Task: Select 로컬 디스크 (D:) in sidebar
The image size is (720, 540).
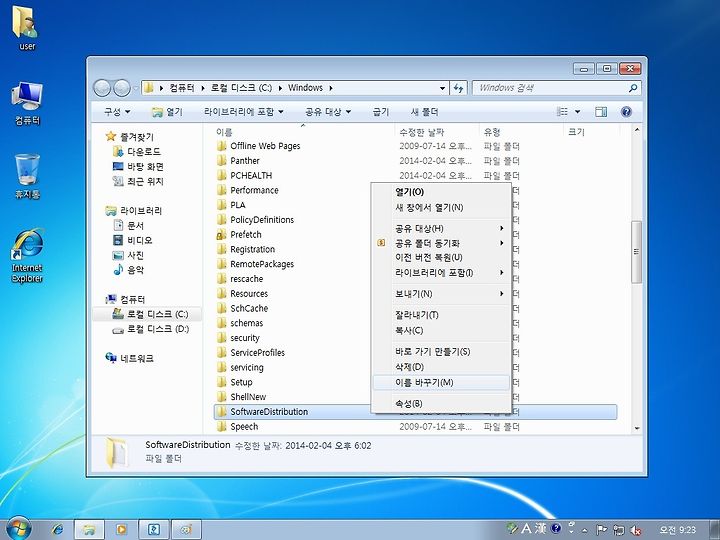Action: (151, 329)
